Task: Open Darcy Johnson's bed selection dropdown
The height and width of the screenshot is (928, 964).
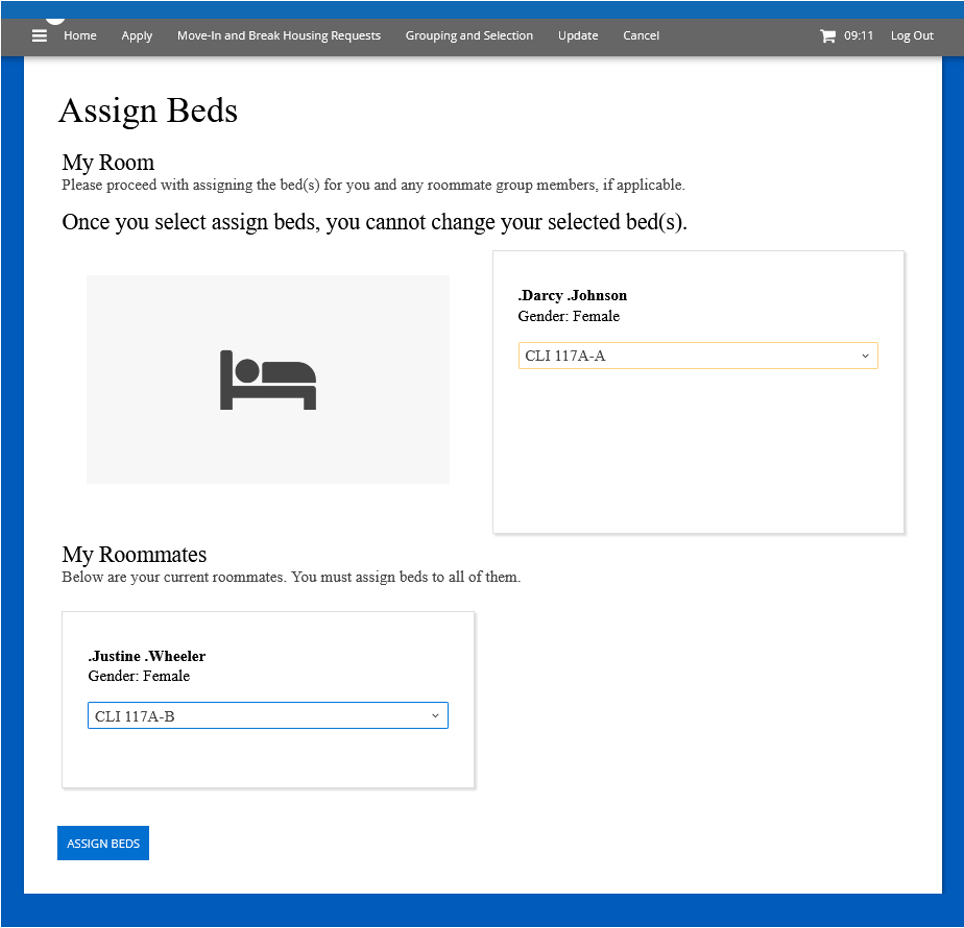Action: (x=697, y=355)
